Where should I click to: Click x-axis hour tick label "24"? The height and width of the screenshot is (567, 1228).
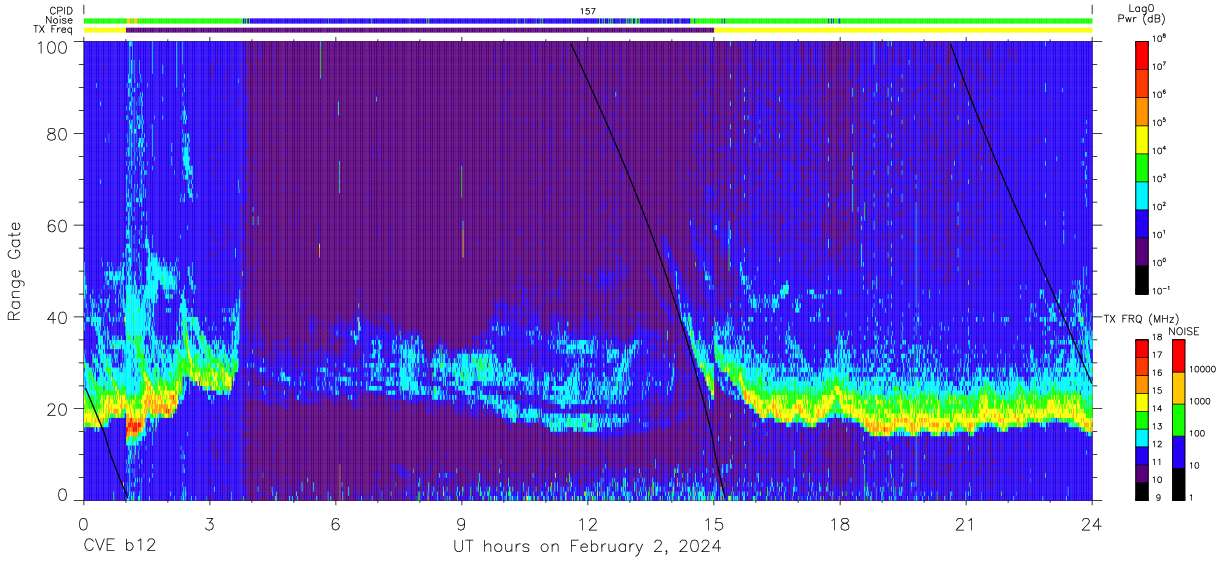1092,523
